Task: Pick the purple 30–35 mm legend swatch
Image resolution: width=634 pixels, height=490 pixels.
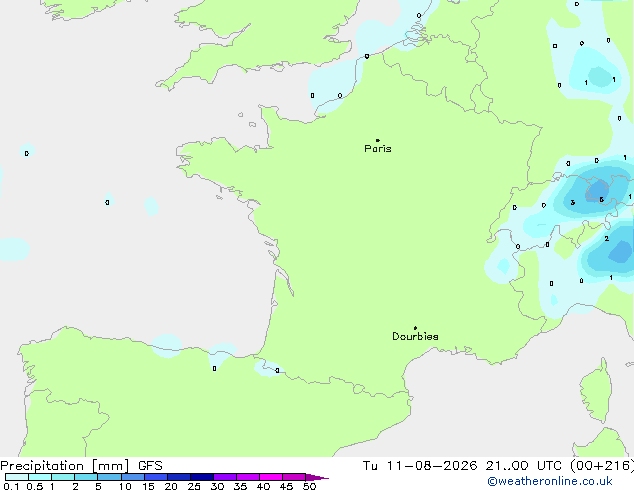Action: click(225, 477)
